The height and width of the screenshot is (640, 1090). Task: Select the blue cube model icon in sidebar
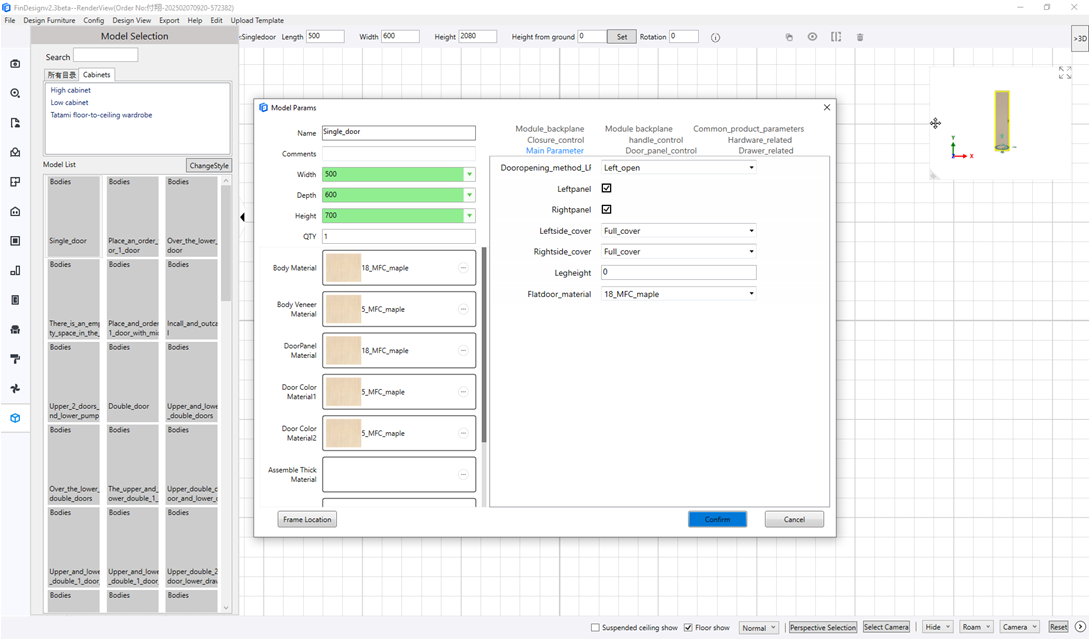(15, 418)
